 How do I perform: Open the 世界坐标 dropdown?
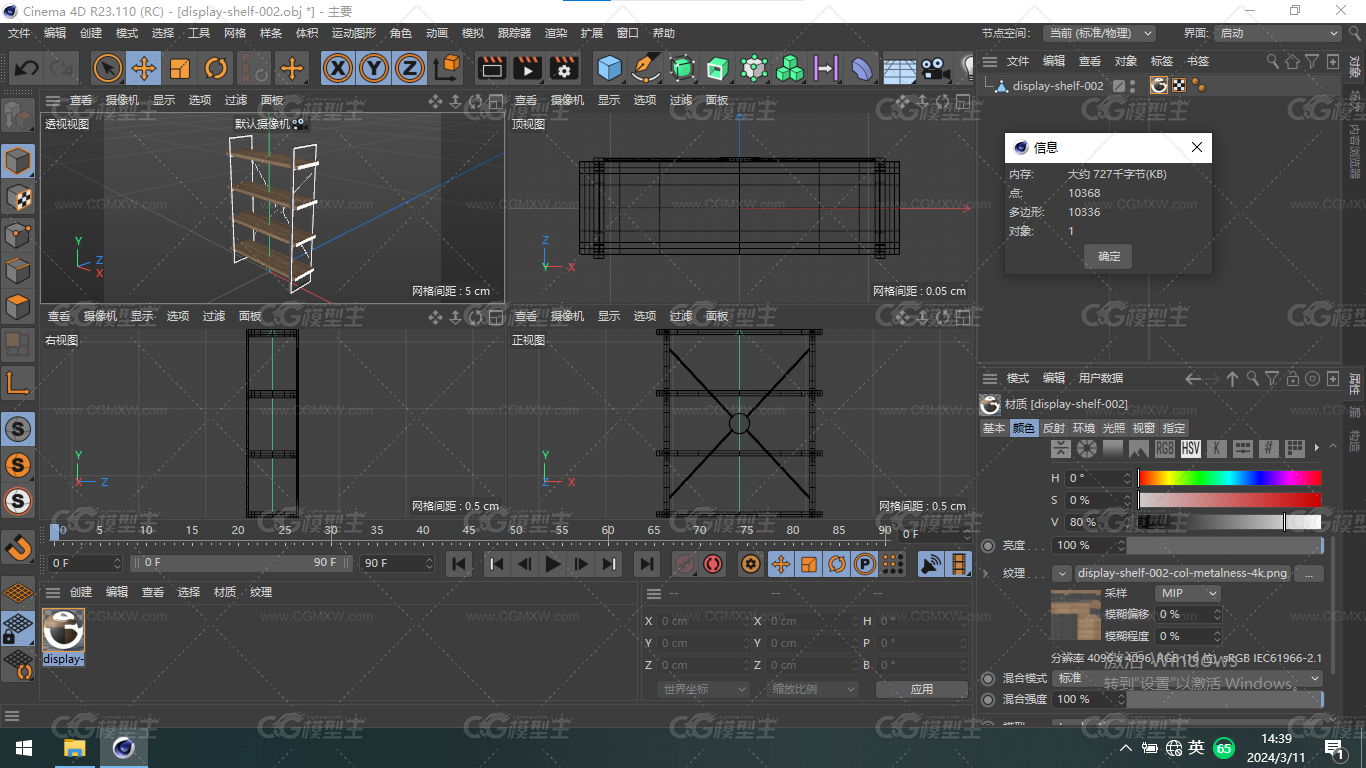coord(704,689)
